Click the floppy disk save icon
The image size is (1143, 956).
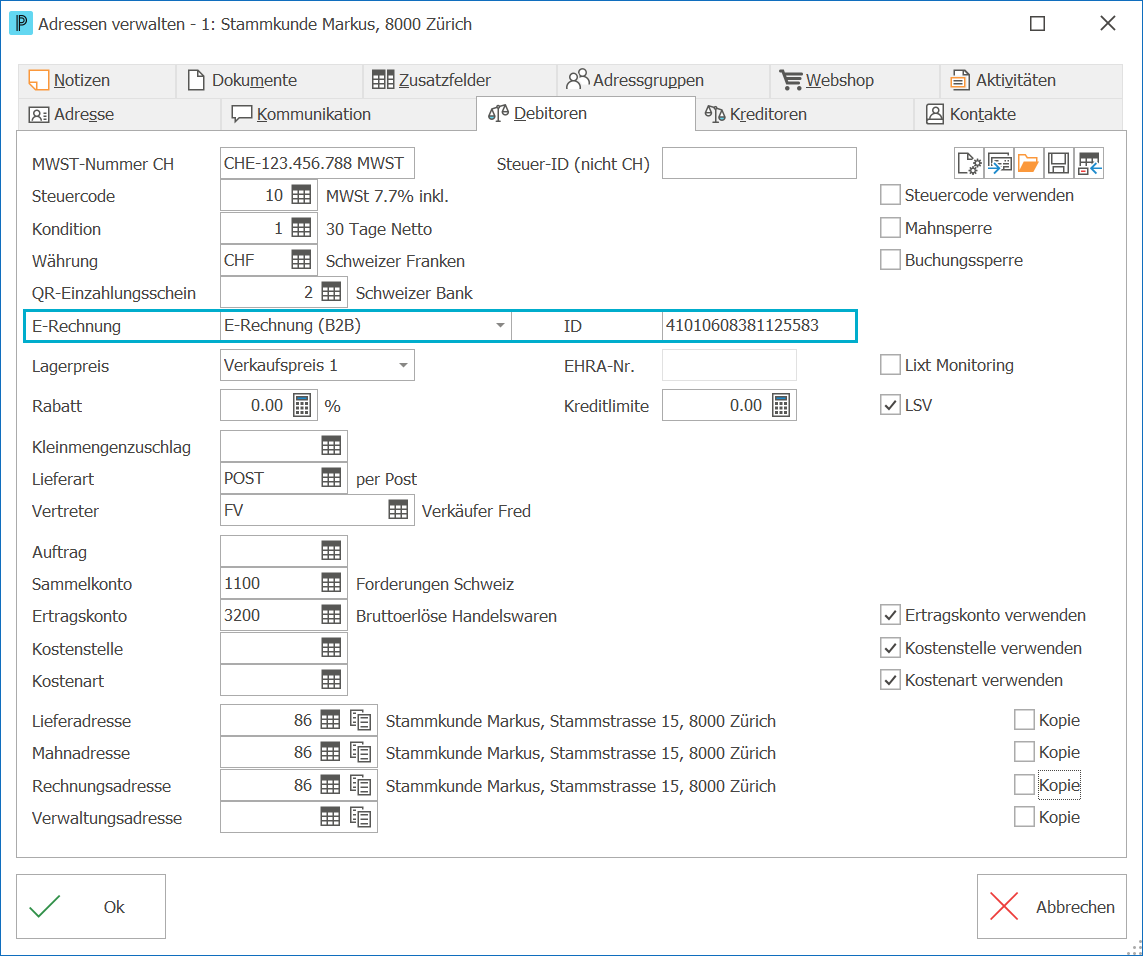click(1058, 163)
